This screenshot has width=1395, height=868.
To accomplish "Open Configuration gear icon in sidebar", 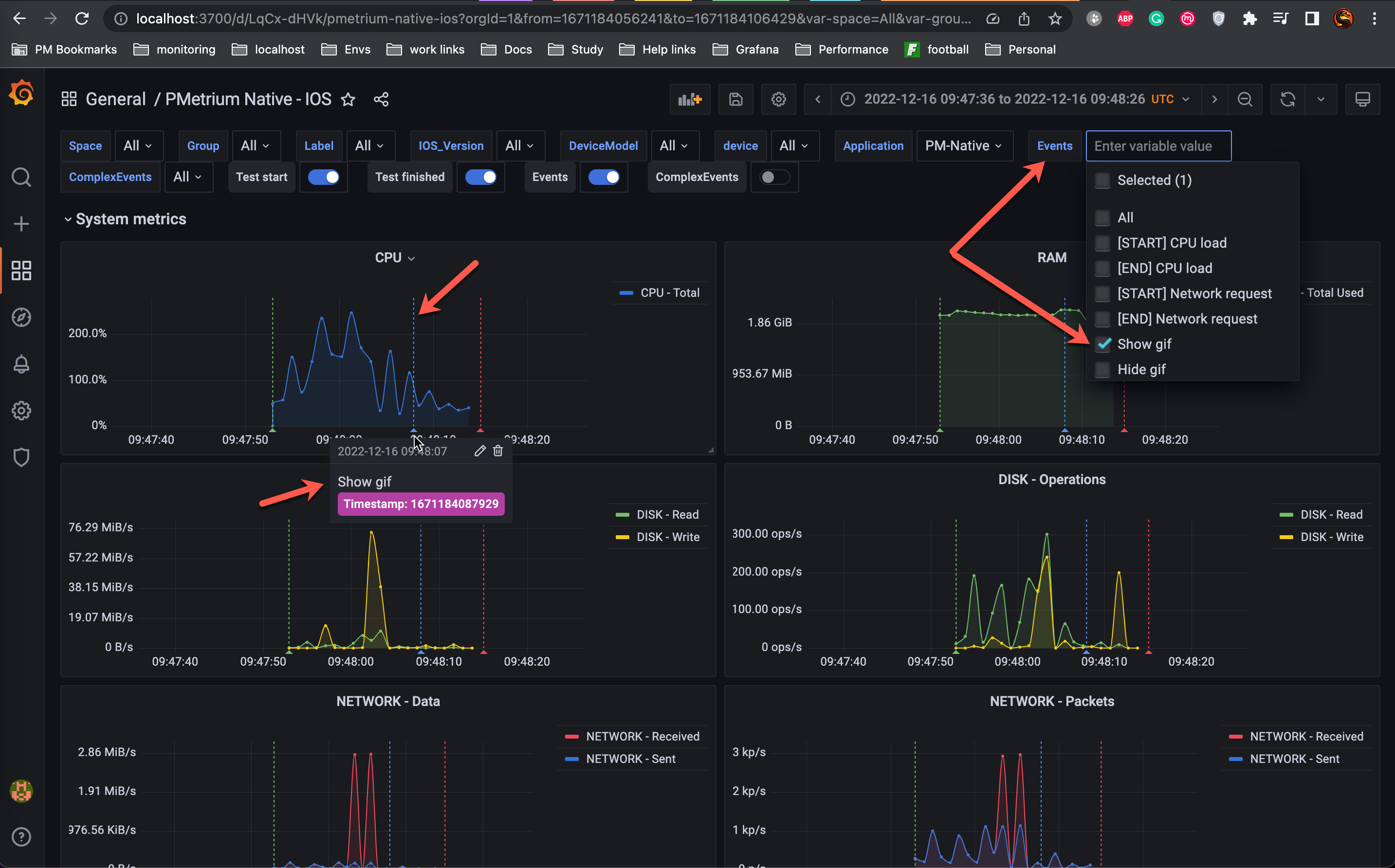I will 21,411.
